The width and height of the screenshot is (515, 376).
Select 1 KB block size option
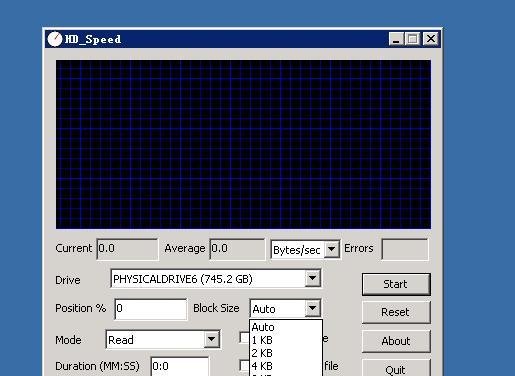(x=286, y=340)
